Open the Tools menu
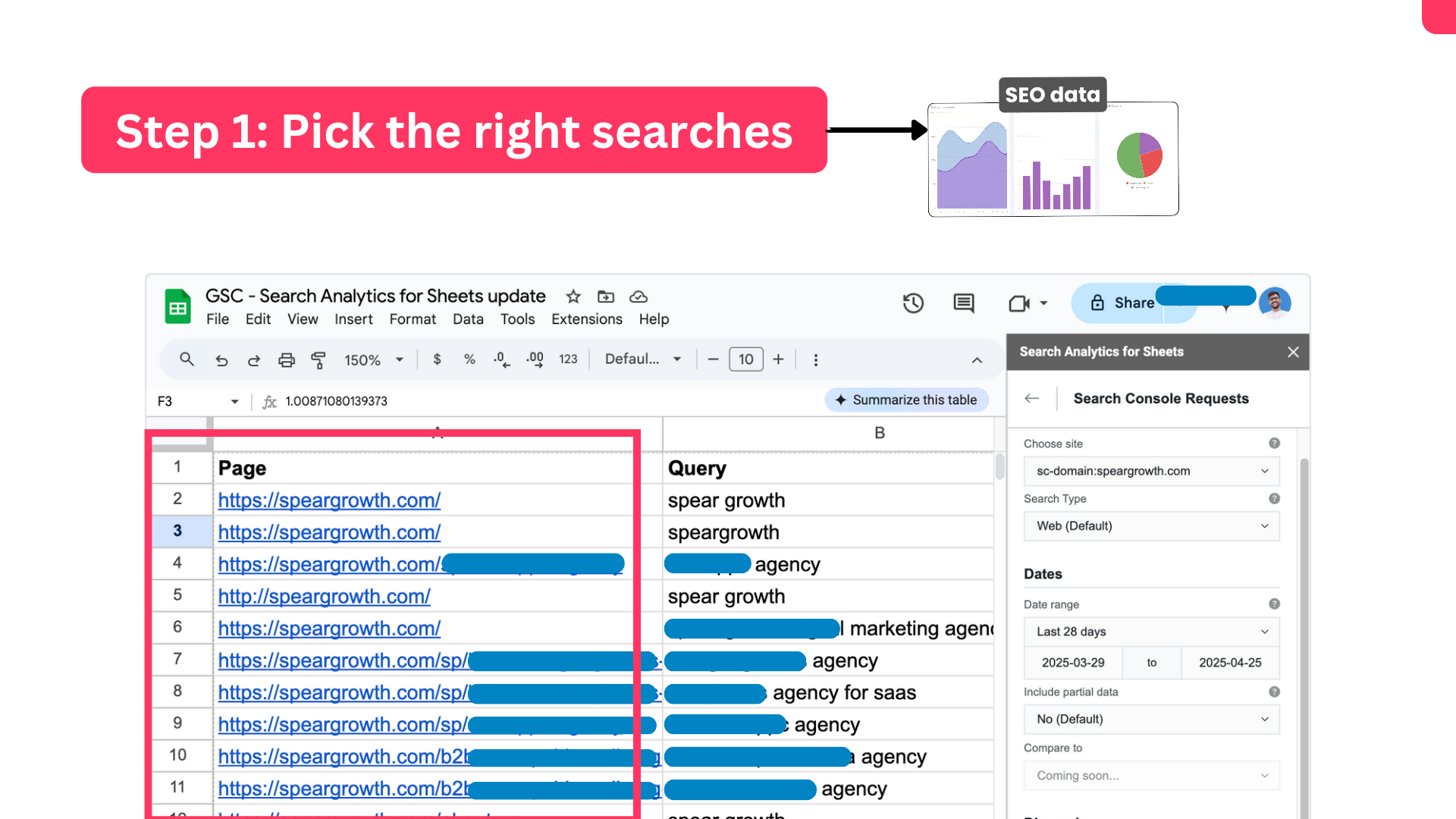This screenshot has width=1456, height=819. point(517,319)
